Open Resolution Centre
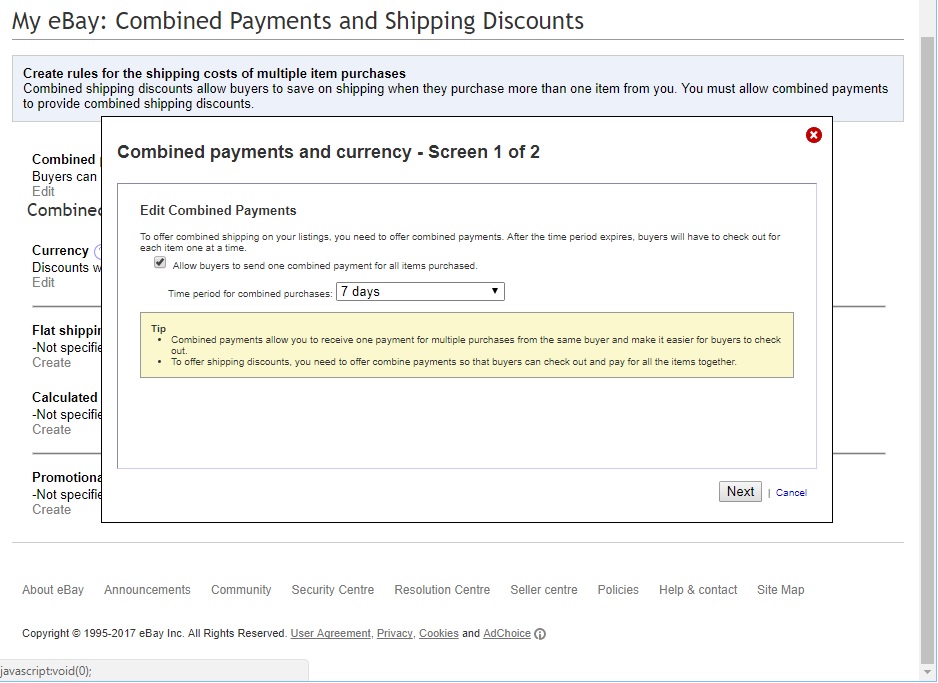The image size is (938, 683). pyautogui.click(x=442, y=590)
